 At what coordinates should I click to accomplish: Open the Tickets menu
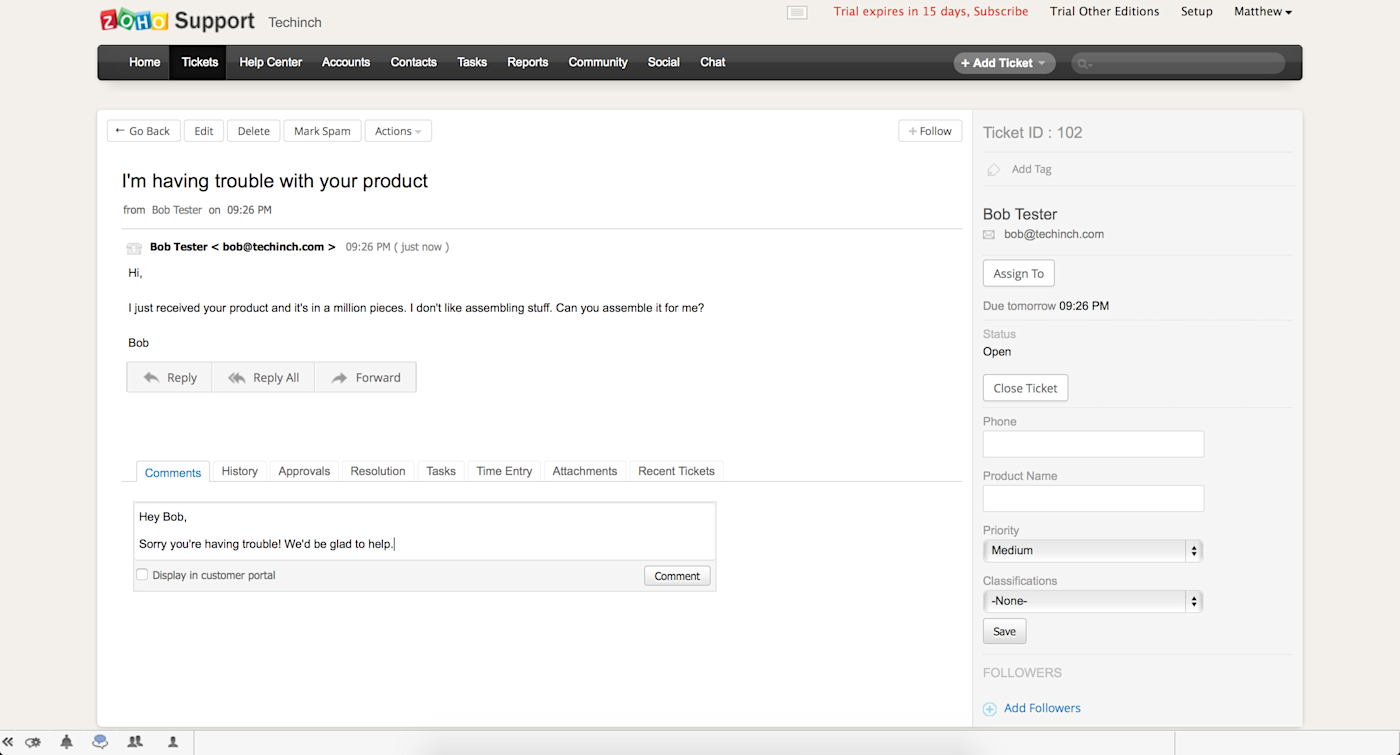pos(200,62)
